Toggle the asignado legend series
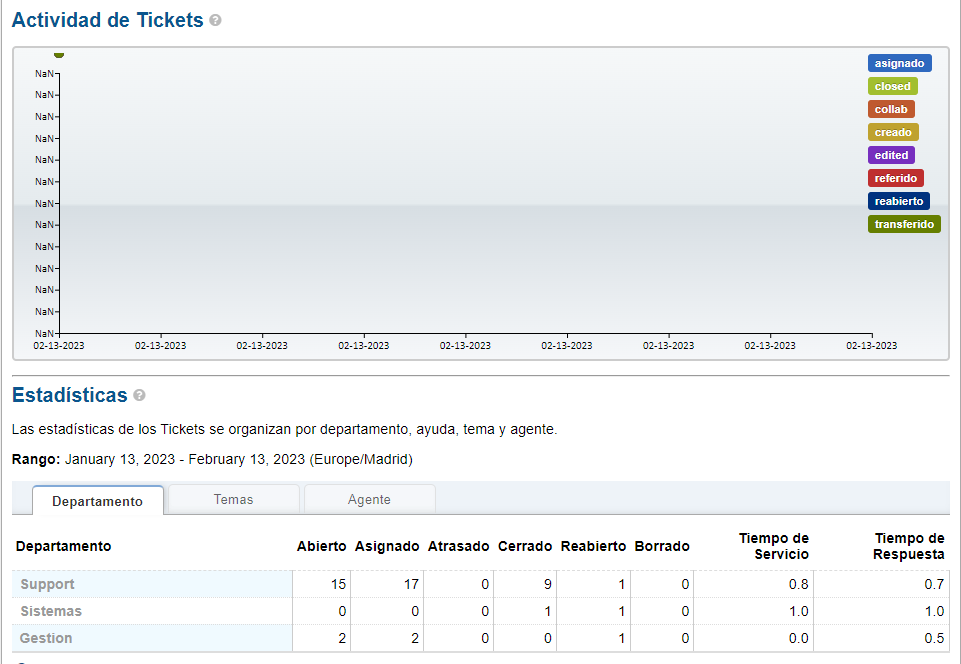 point(899,63)
